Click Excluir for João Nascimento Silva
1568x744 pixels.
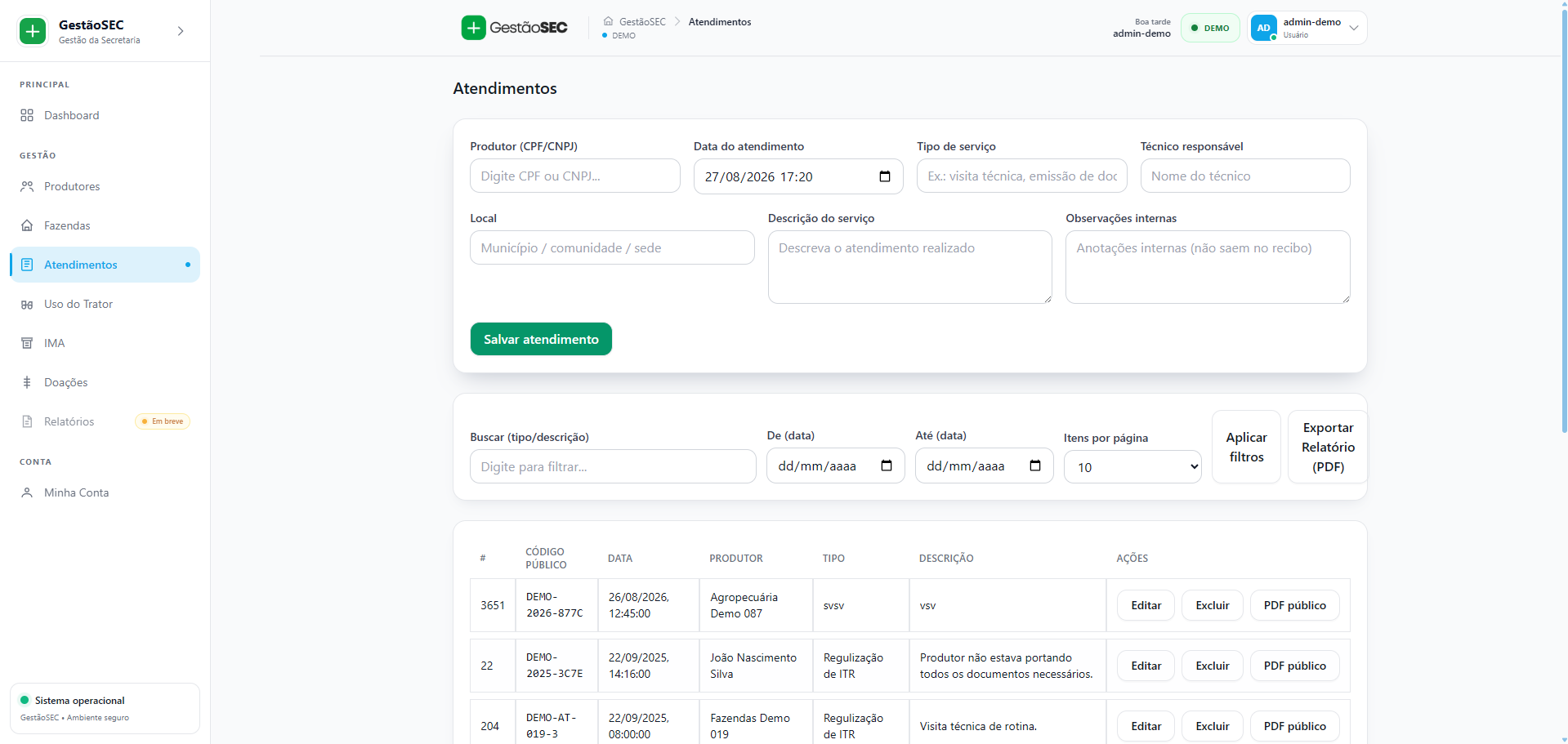(1213, 666)
